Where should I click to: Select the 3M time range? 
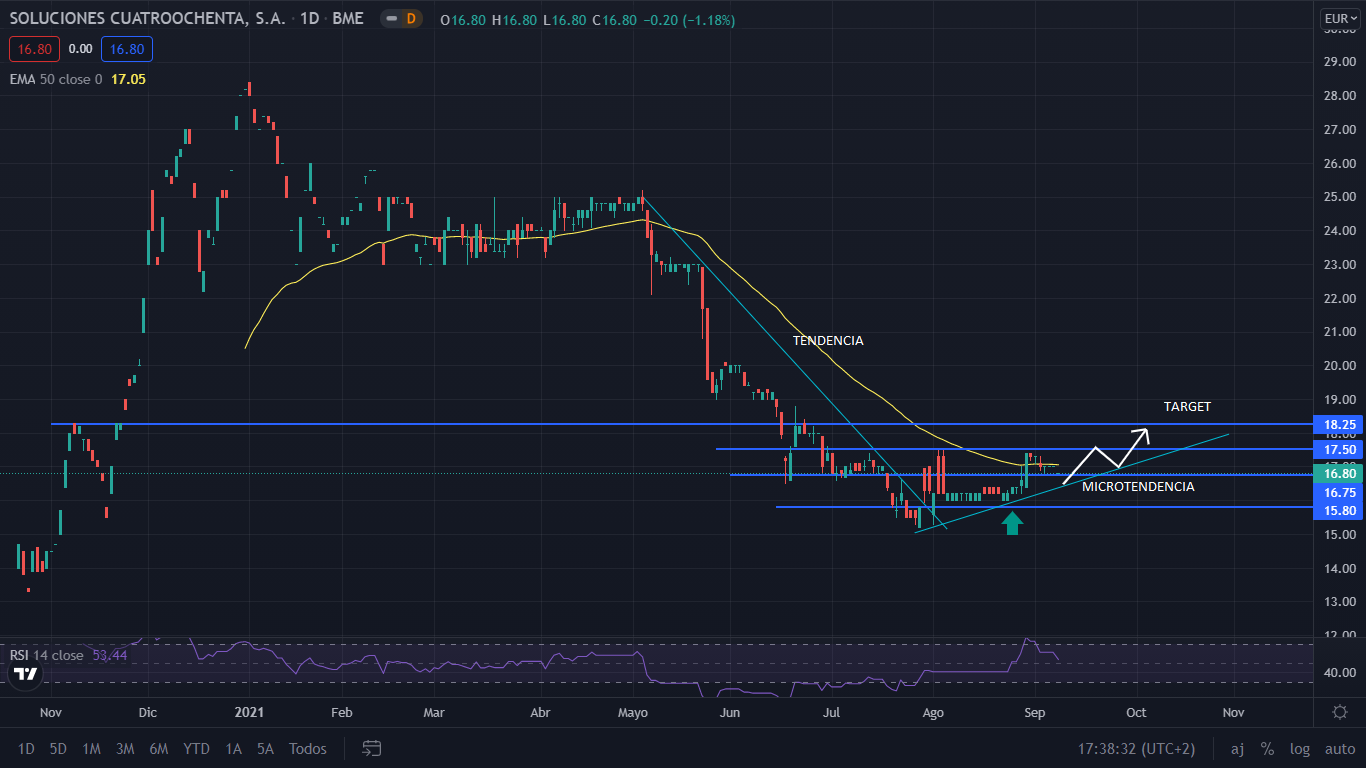(x=125, y=749)
